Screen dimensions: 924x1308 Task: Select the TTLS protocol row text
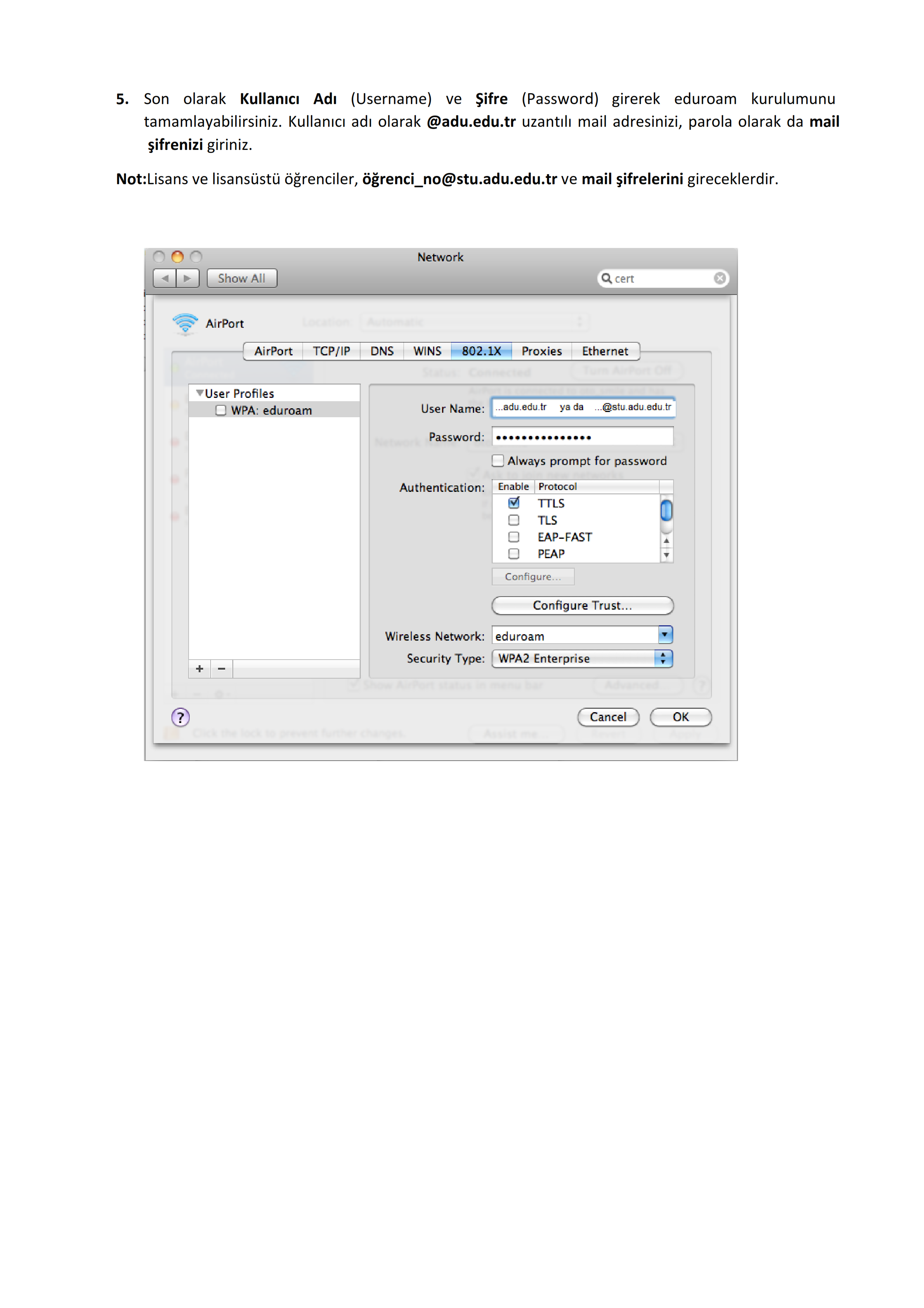coord(551,504)
